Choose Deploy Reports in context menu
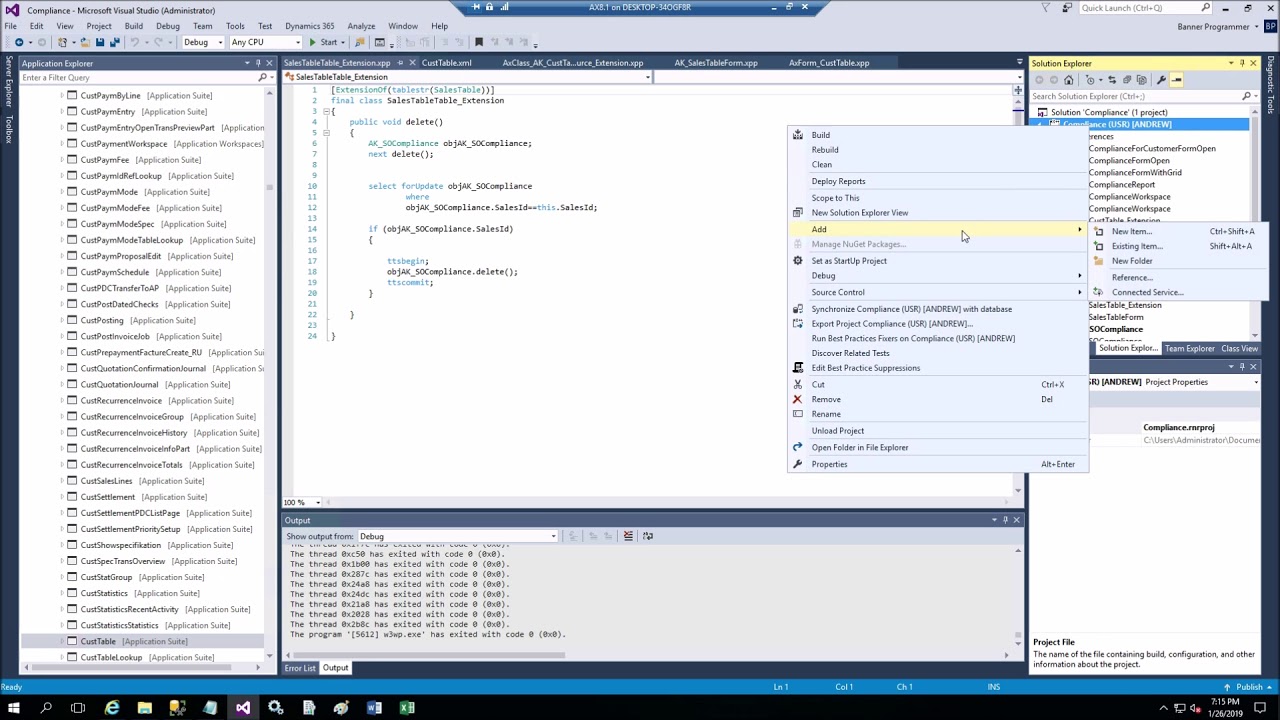The height and width of the screenshot is (720, 1280). (x=838, y=182)
